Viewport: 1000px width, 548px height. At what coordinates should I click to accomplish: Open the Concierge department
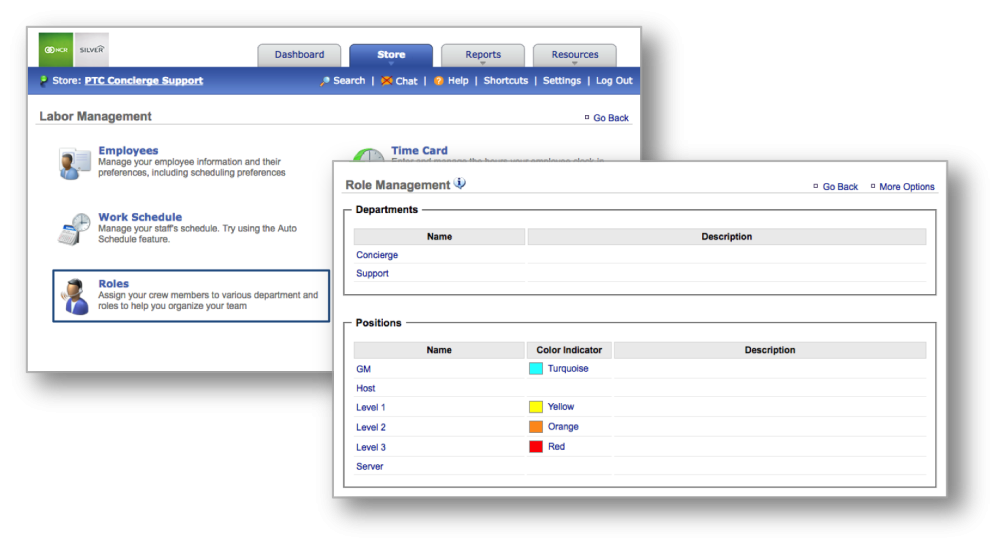coord(377,255)
